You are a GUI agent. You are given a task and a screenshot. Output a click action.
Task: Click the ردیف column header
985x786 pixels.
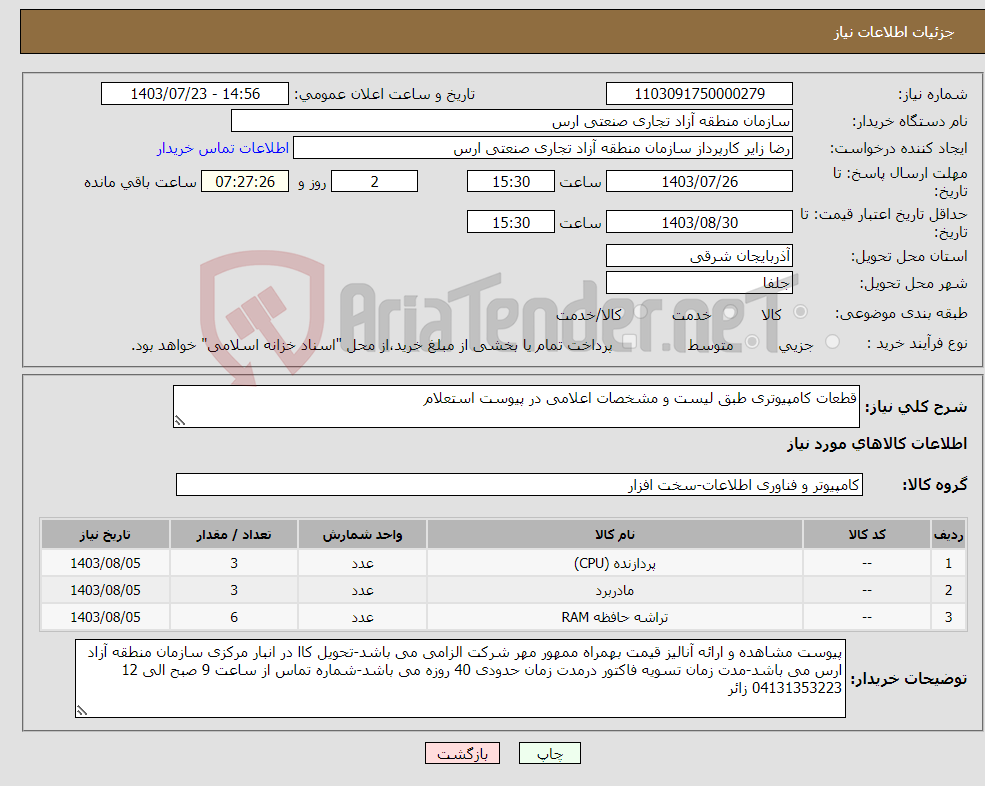[x=948, y=535]
